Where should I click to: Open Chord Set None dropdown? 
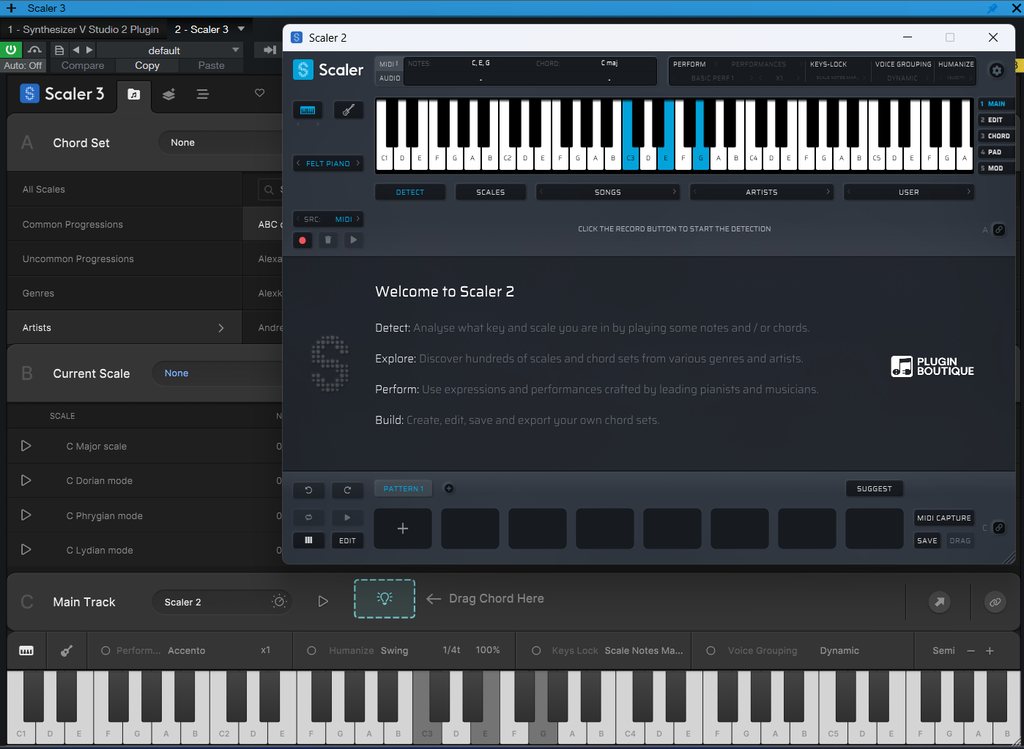(220, 142)
